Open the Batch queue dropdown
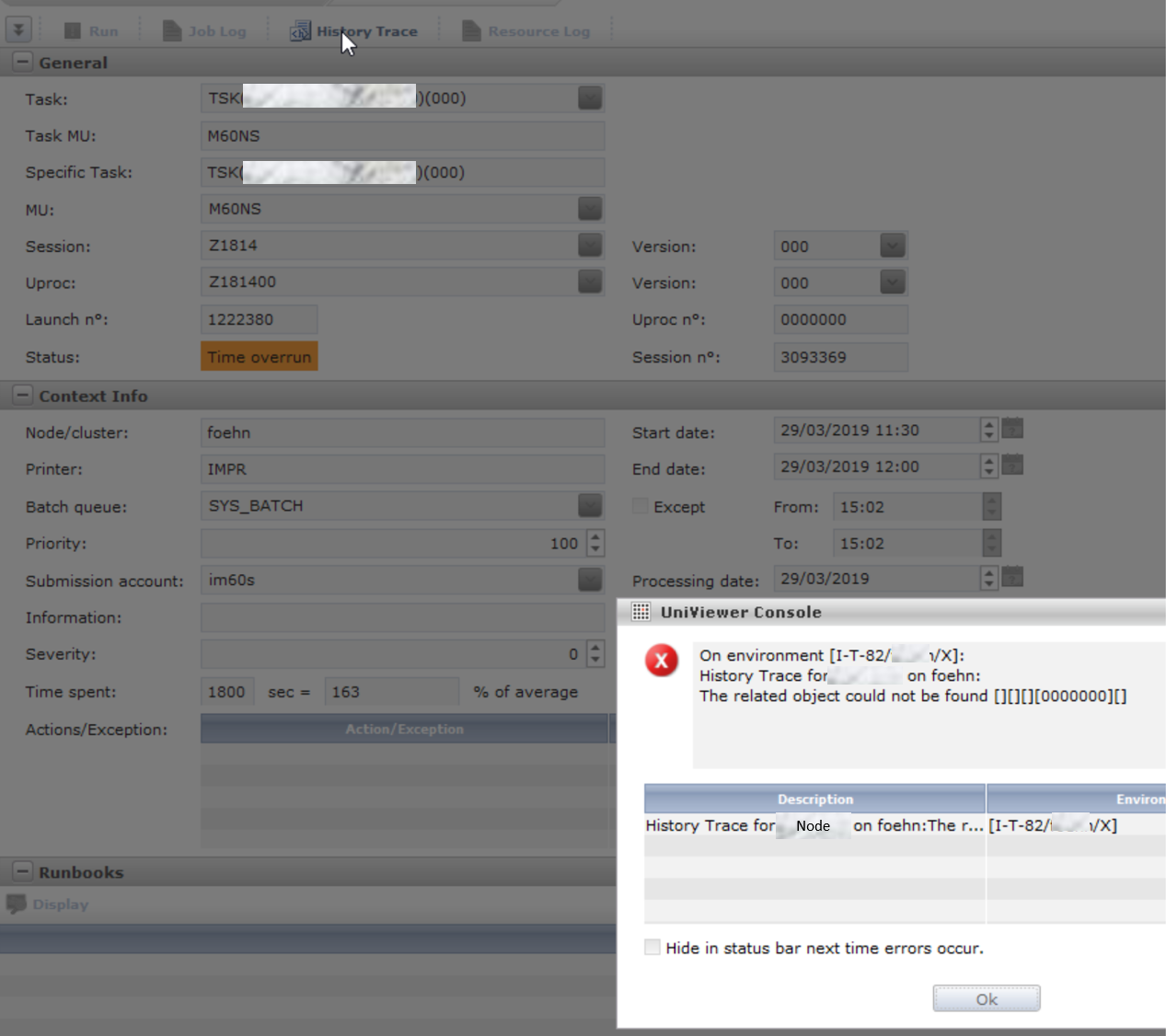Viewport: 1166px width, 1036px height. pyautogui.click(x=590, y=505)
